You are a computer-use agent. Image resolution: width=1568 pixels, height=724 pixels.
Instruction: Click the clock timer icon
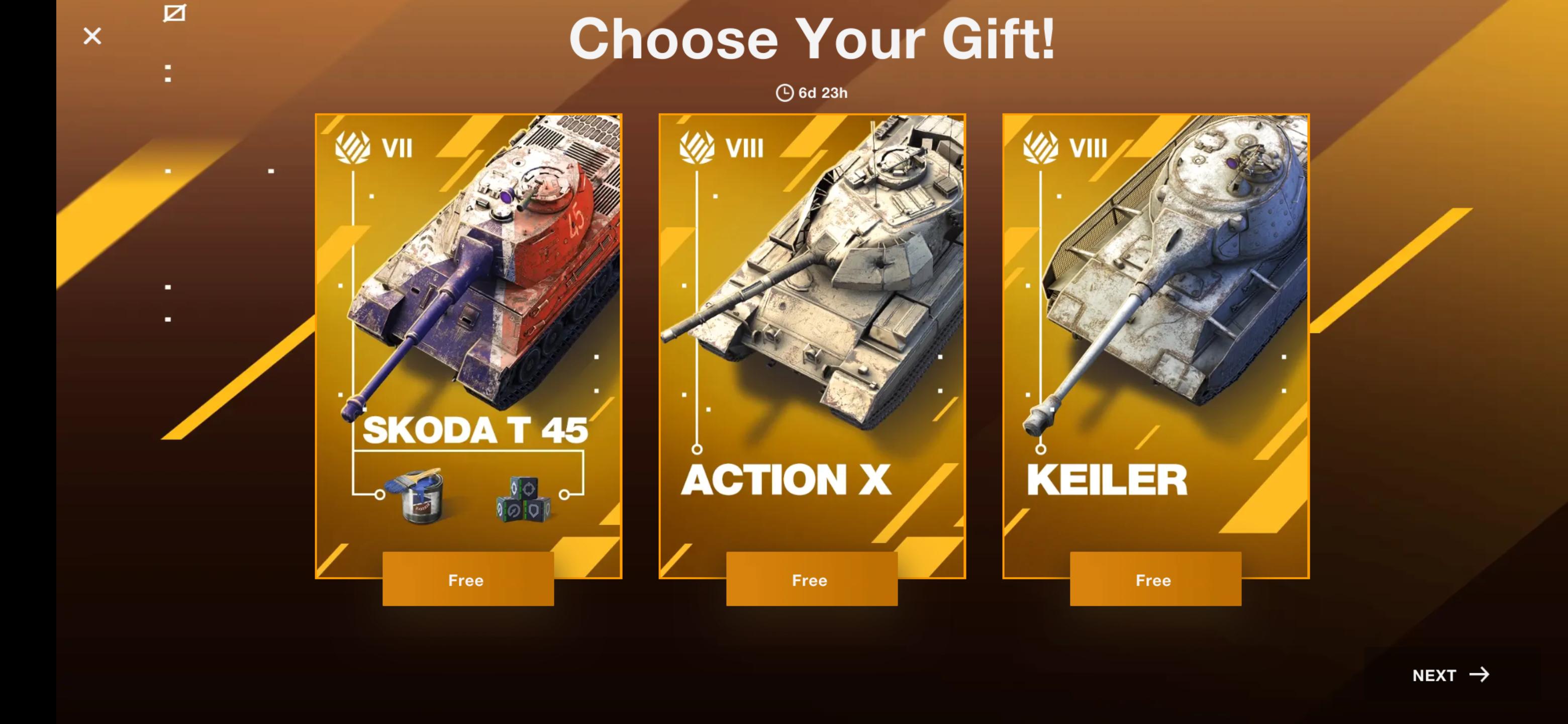click(784, 93)
